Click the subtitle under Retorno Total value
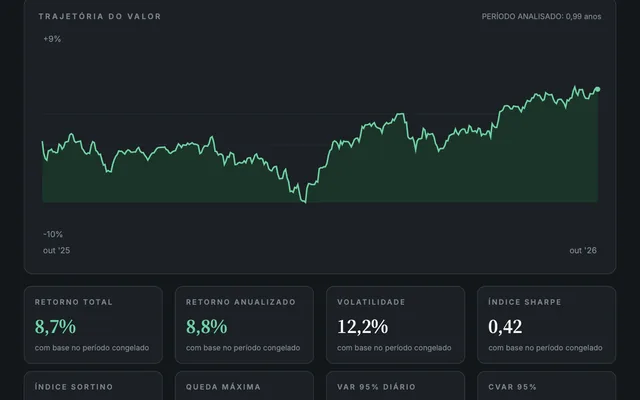The image size is (640, 400). (92, 348)
